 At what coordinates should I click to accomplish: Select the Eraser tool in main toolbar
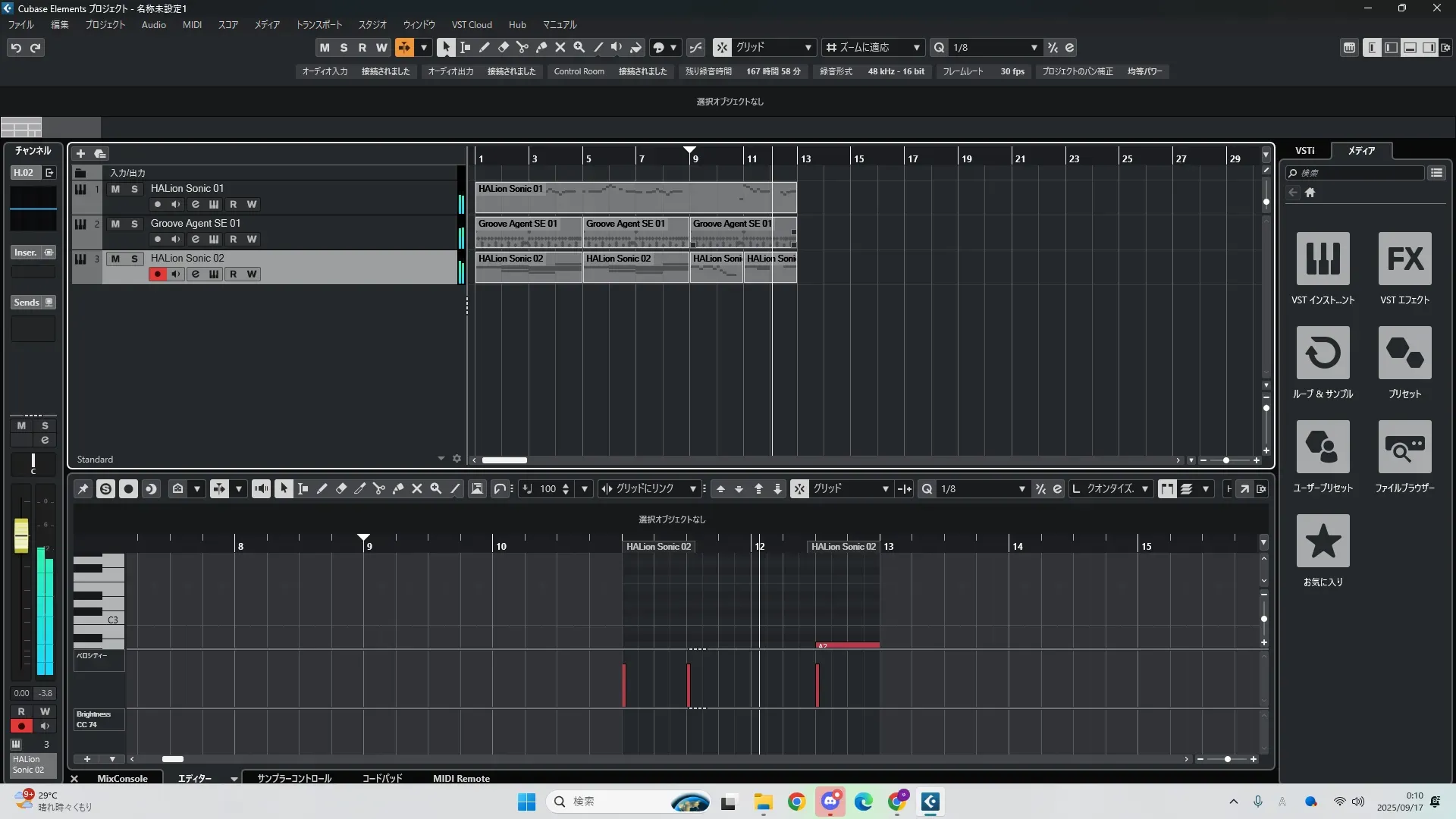coord(503,48)
